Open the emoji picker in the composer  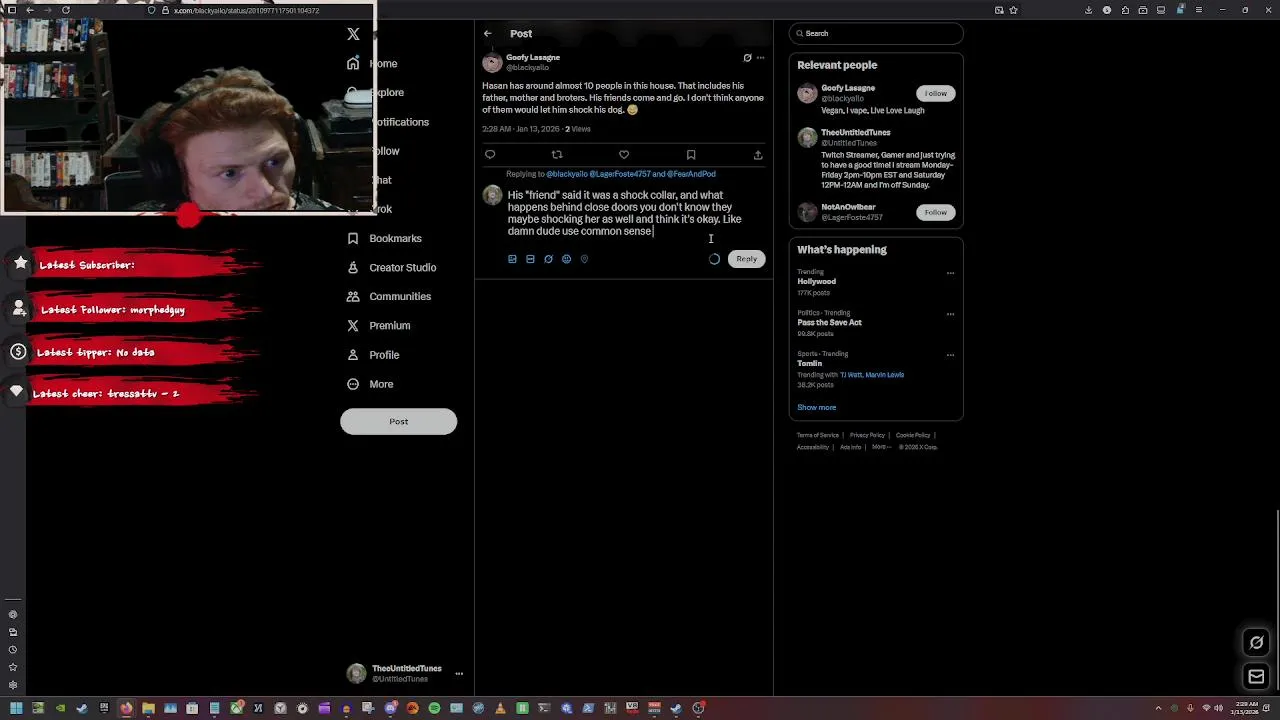(566, 259)
